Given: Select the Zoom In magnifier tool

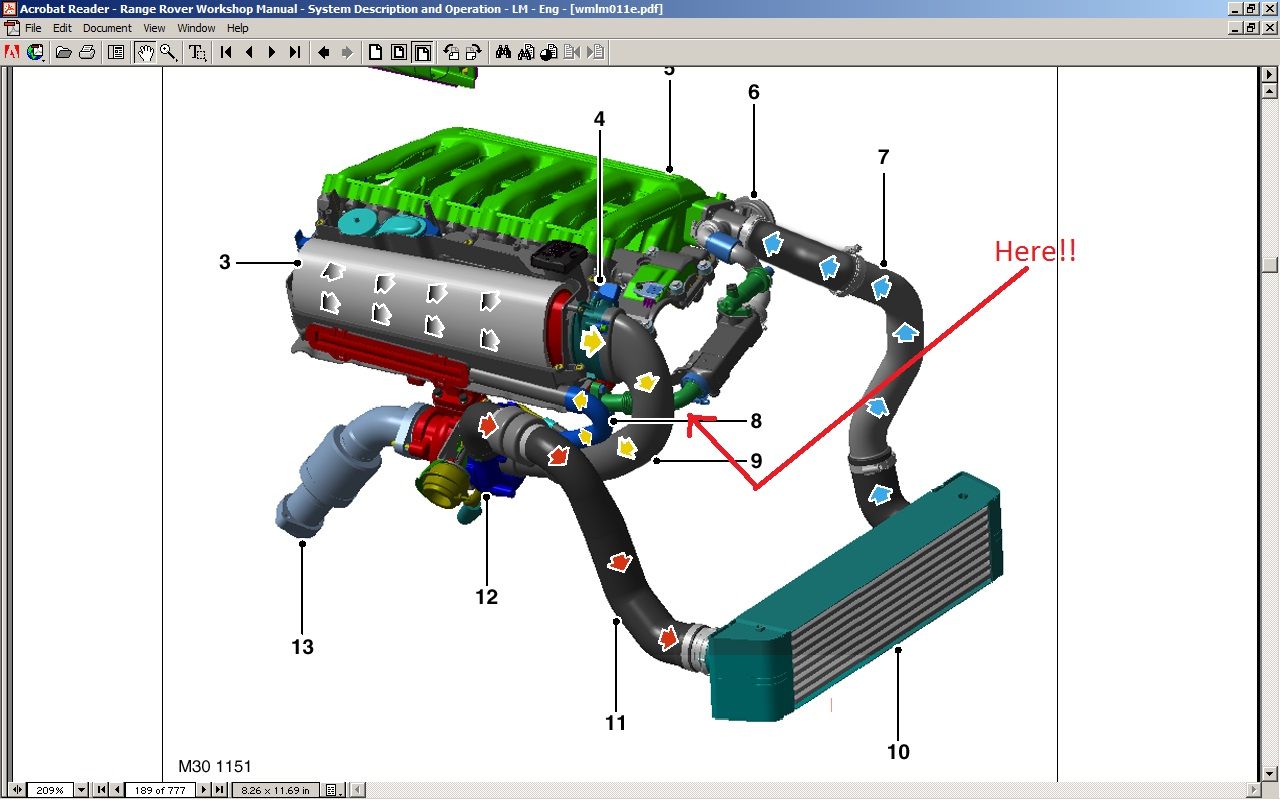Looking at the screenshot, I should coord(169,52).
